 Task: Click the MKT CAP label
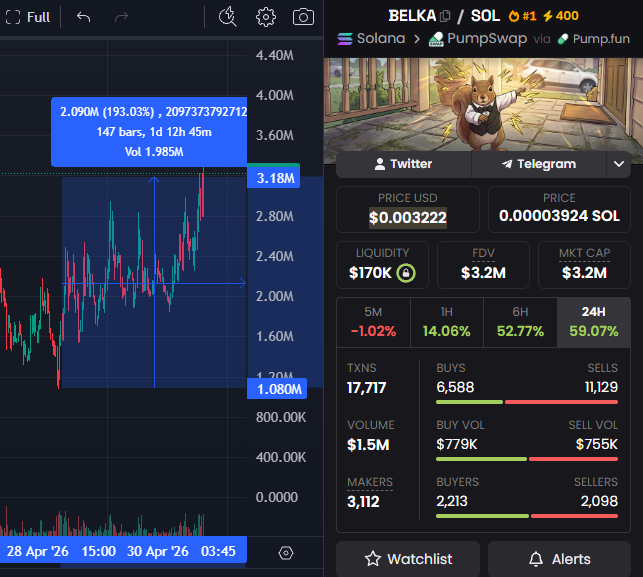pyautogui.click(x=584, y=253)
